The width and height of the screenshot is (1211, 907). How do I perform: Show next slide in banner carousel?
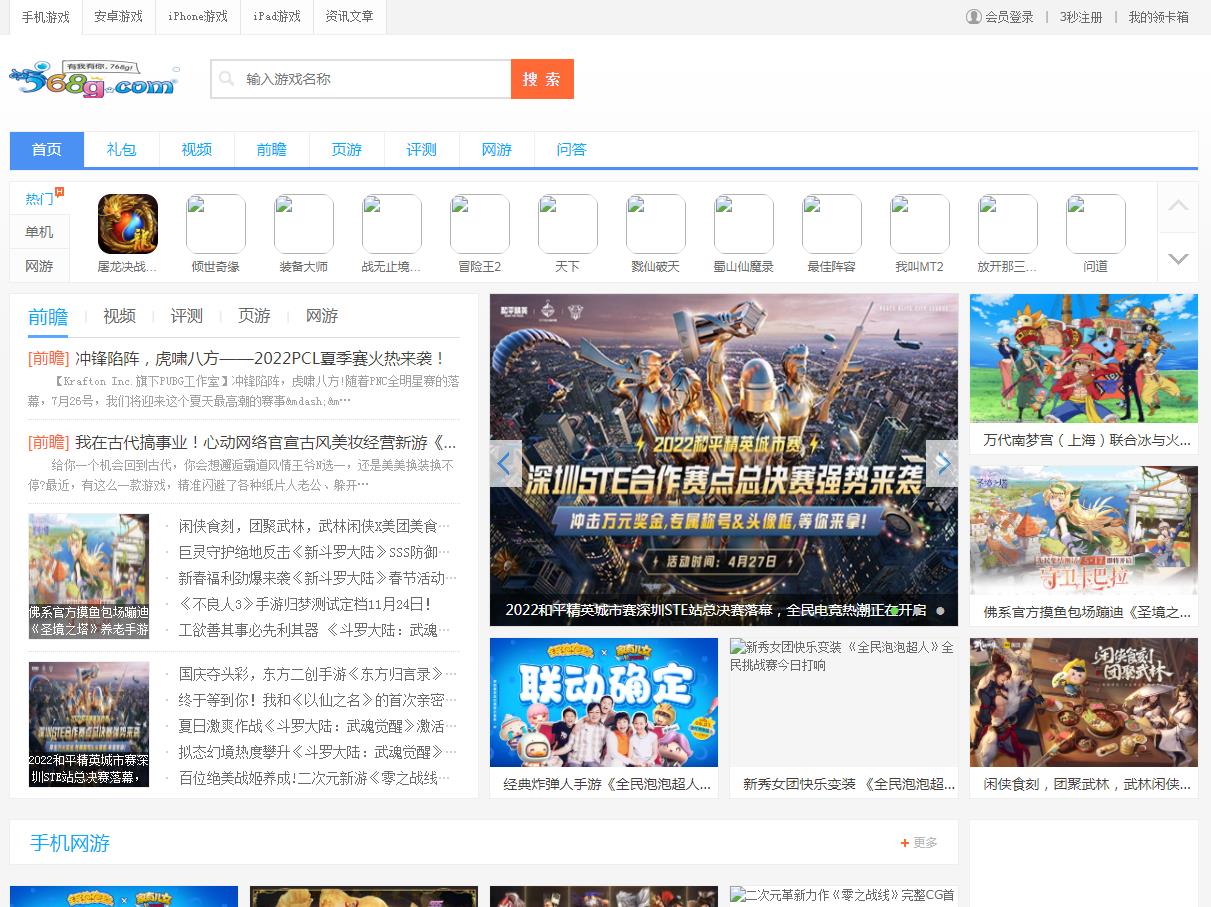tap(942, 463)
